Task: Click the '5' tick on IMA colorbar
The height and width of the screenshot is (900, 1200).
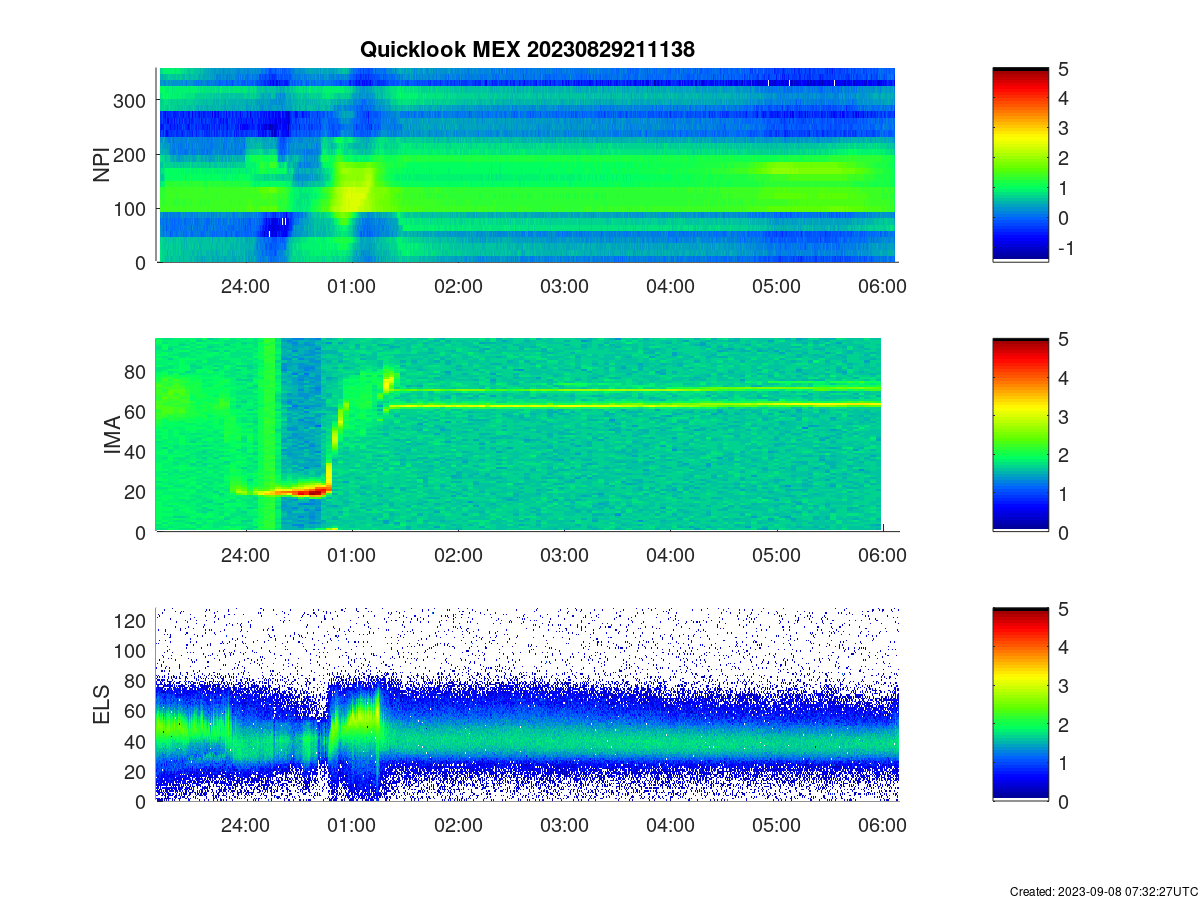Action: pos(1063,339)
